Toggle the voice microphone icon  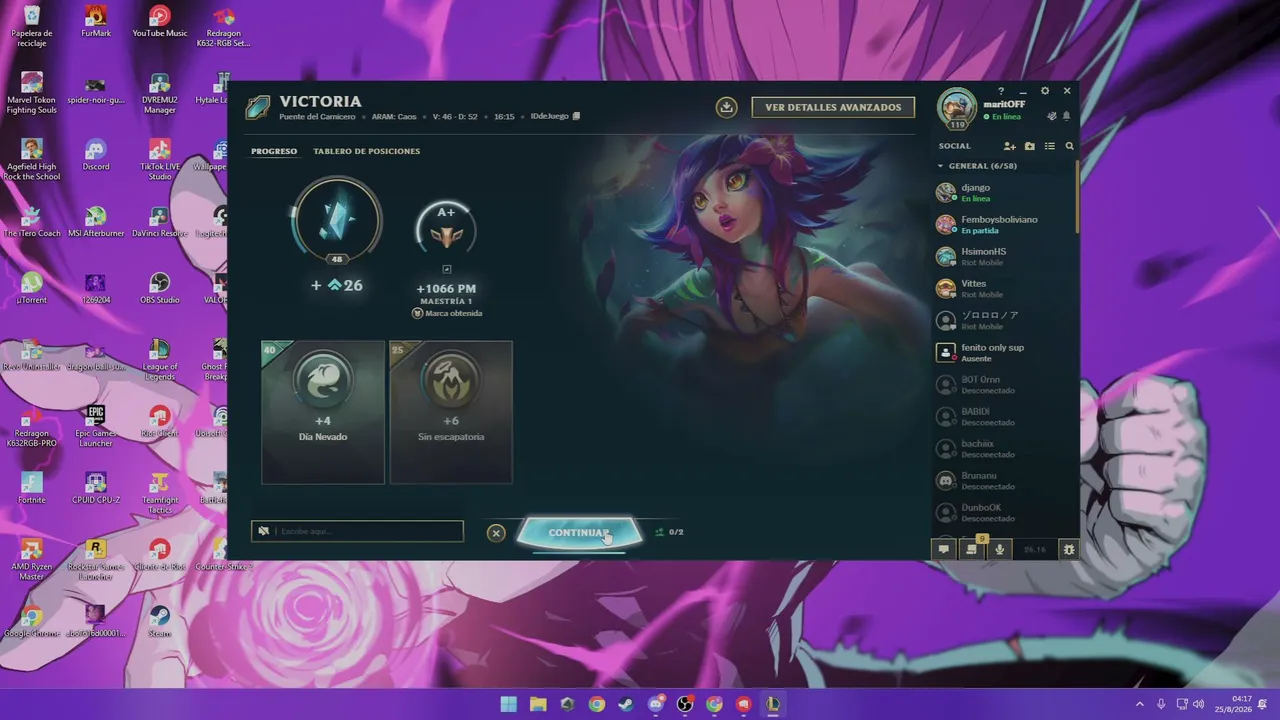(999, 549)
